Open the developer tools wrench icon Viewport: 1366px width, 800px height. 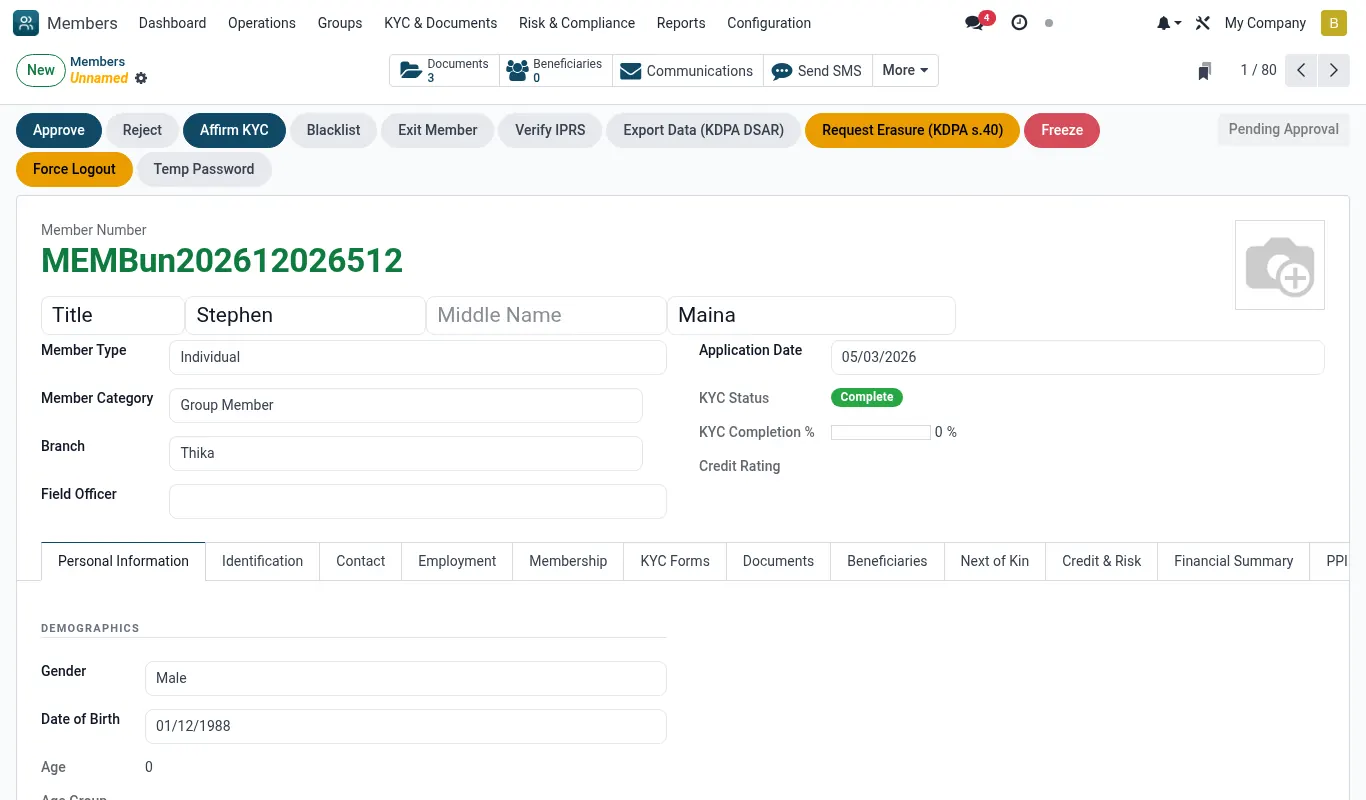[x=1203, y=23]
